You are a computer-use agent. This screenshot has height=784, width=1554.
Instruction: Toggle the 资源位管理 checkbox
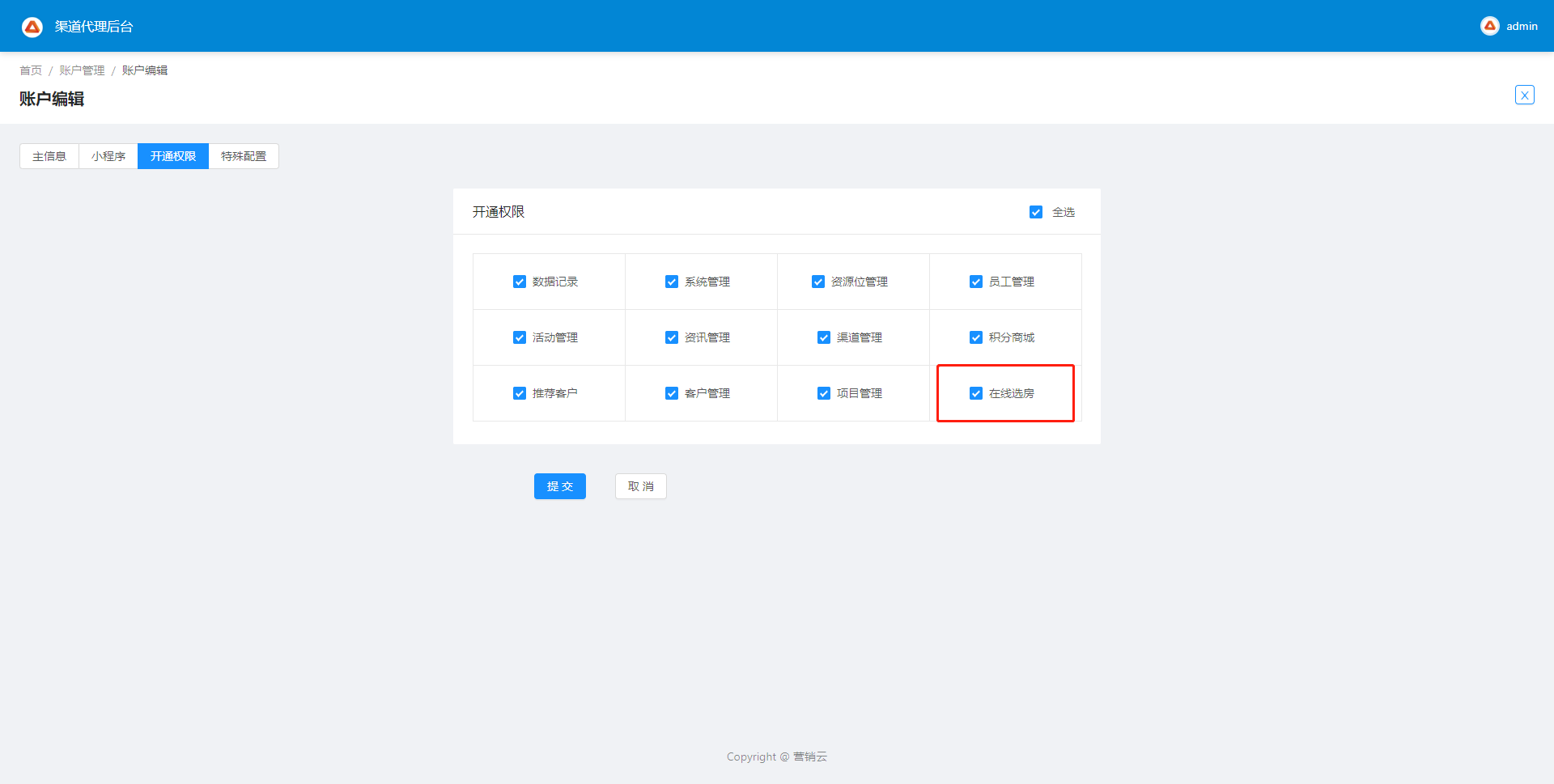coord(818,282)
